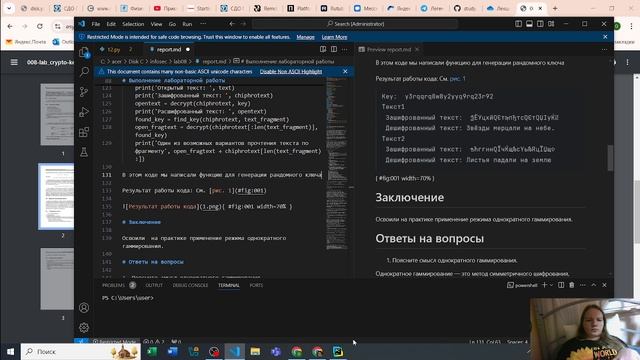Open the Selection menu
The height and width of the screenshot is (360, 640).
pos(133,24)
